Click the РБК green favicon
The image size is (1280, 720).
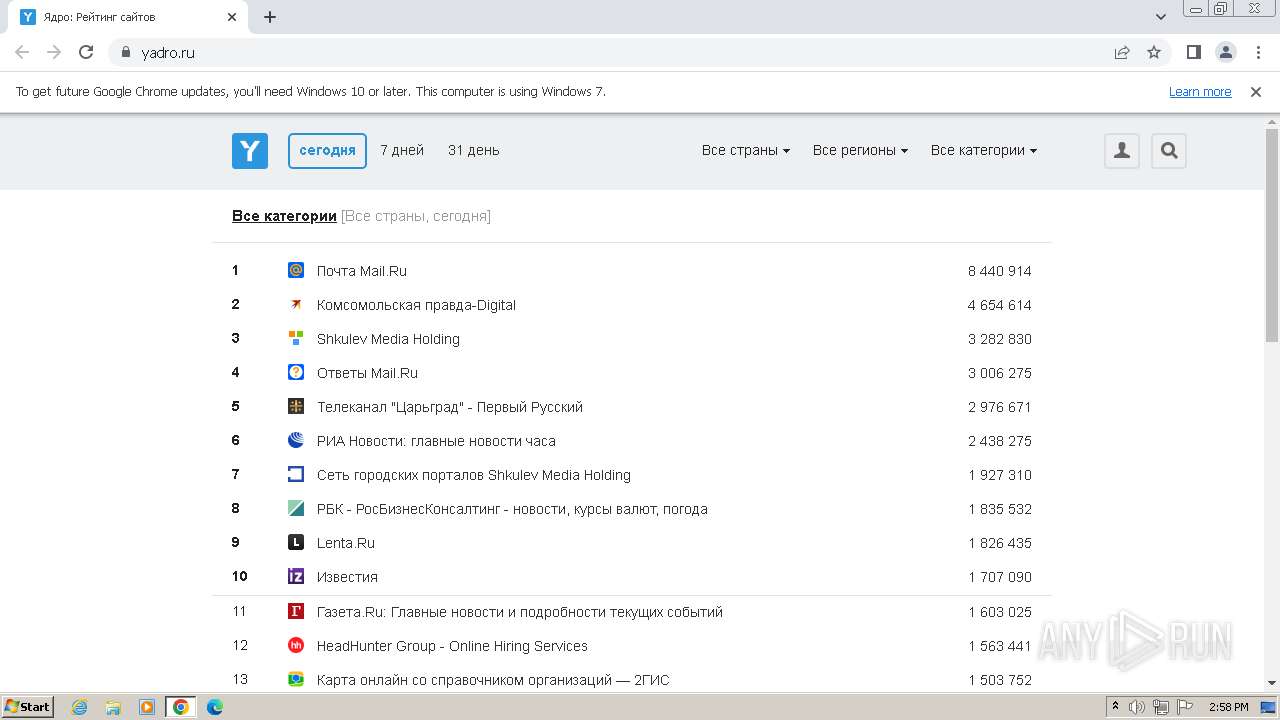tap(296, 508)
